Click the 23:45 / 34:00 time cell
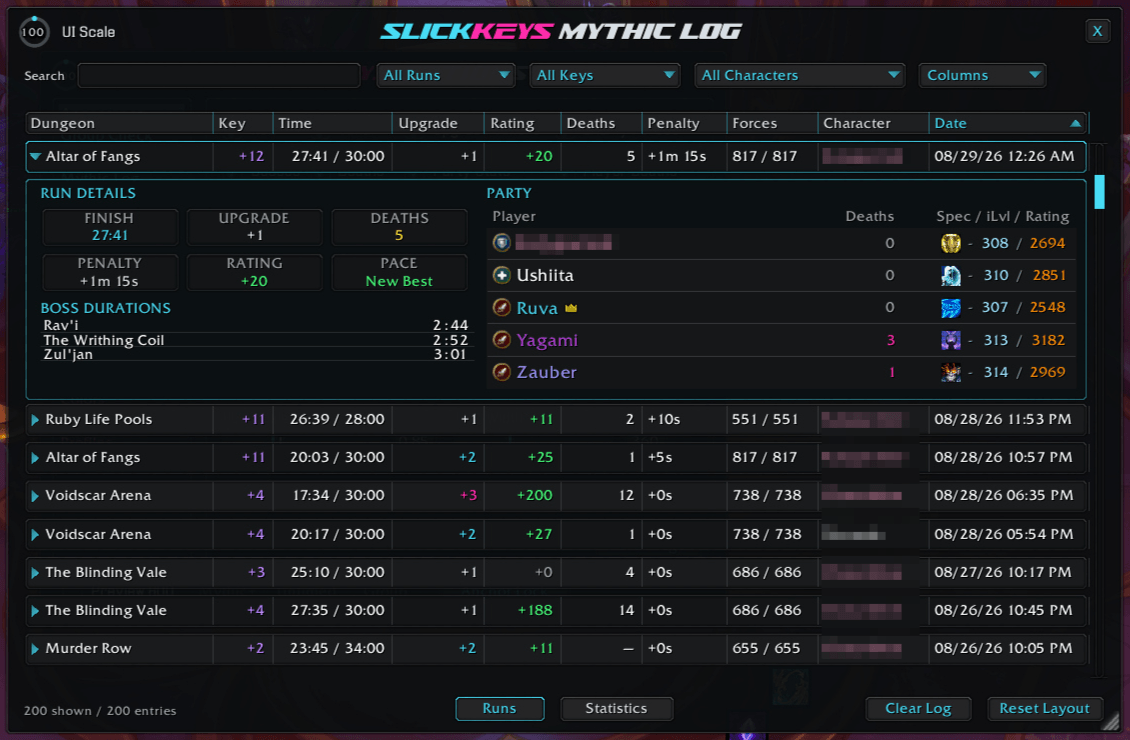 [337, 648]
